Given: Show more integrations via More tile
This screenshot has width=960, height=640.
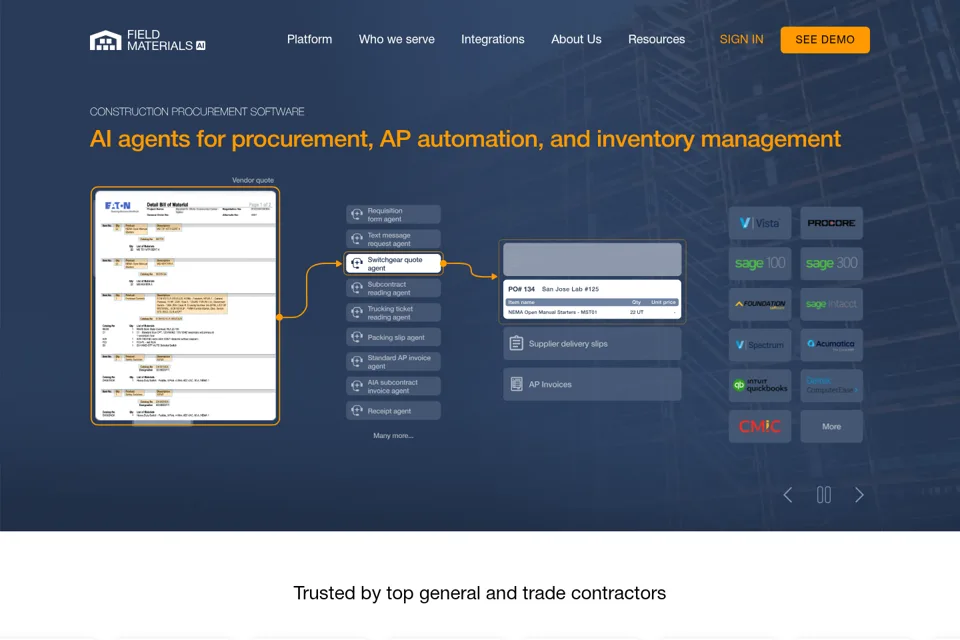Looking at the screenshot, I should [831, 426].
